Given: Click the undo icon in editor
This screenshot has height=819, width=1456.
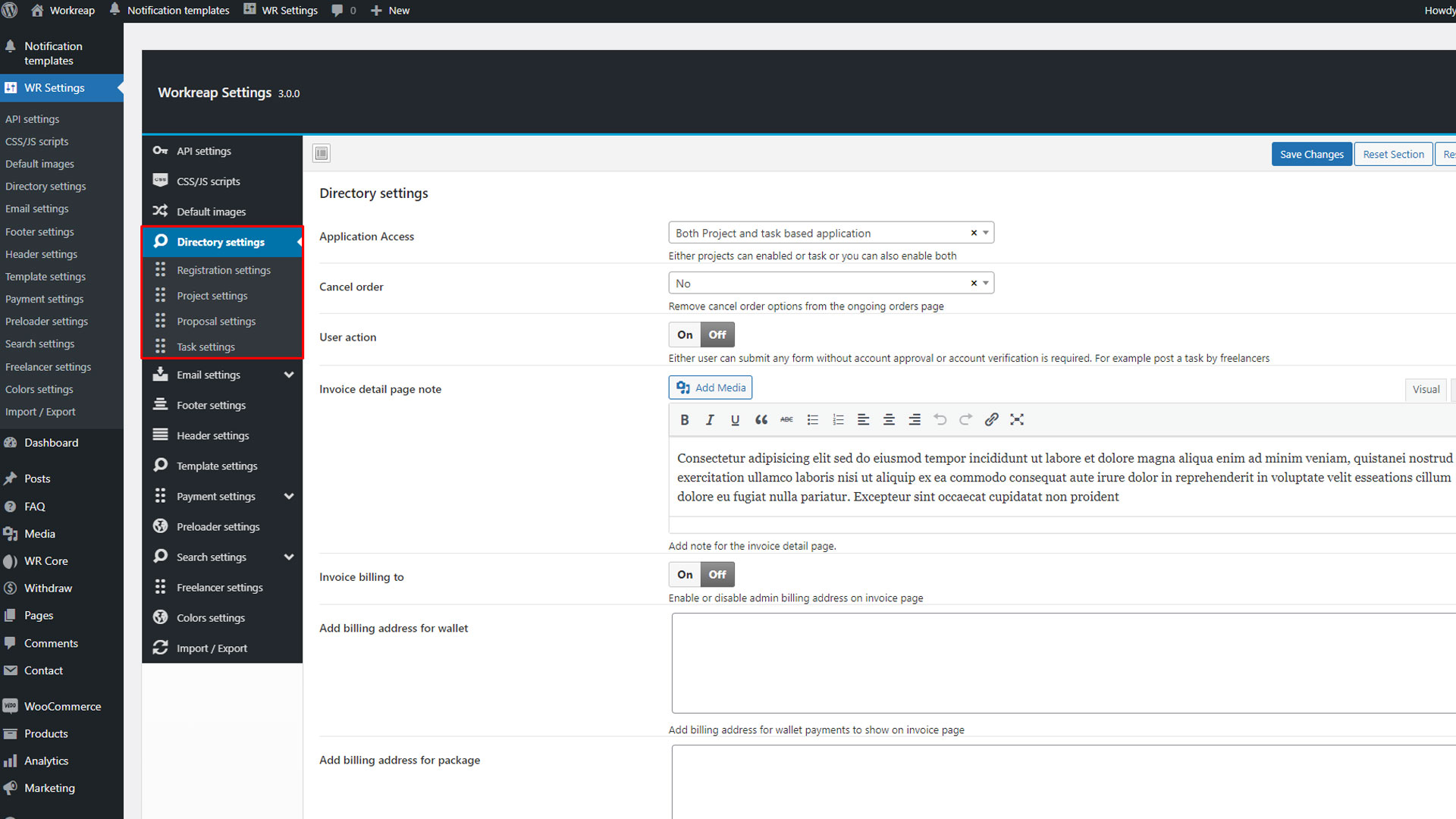Looking at the screenshot, I should coord(940,419).
